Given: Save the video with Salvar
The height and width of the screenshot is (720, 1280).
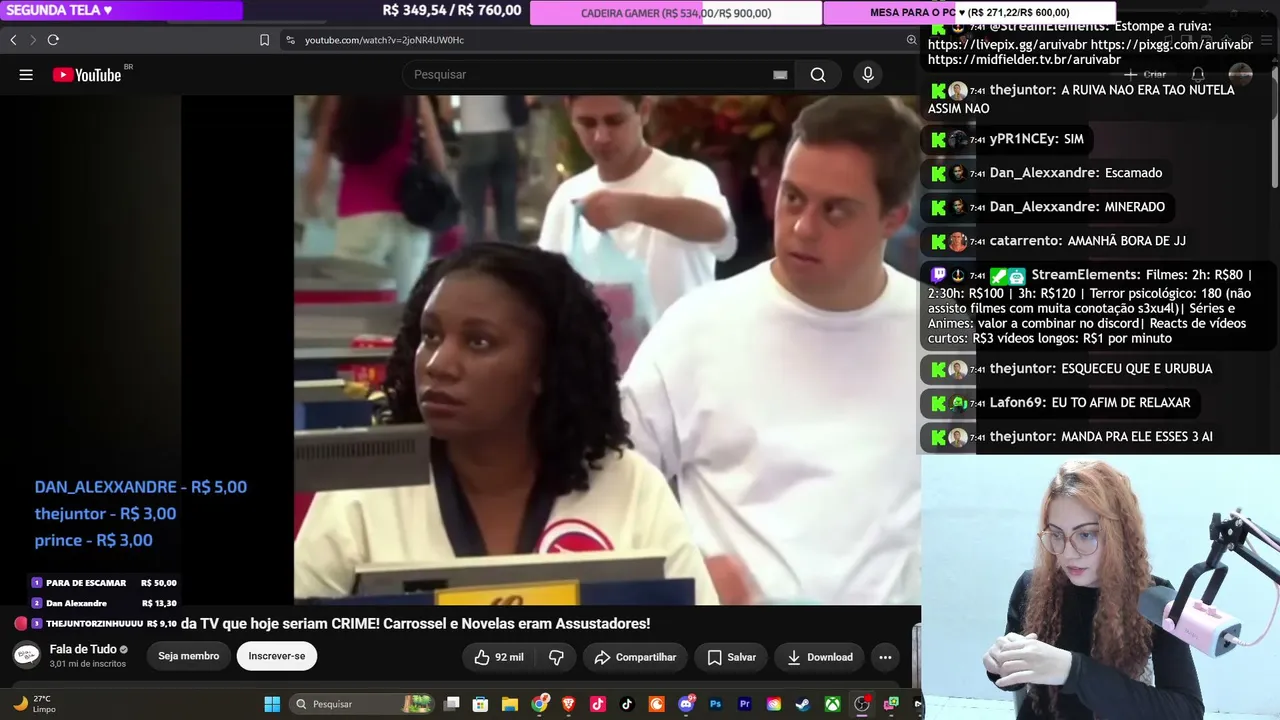Looking at the screenshot, I should [731, 657].
